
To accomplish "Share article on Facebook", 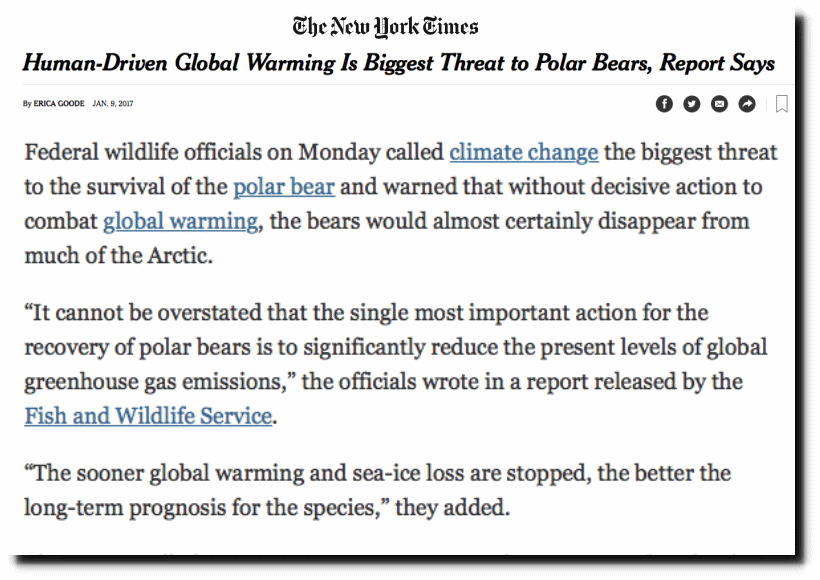I will 664,104.
